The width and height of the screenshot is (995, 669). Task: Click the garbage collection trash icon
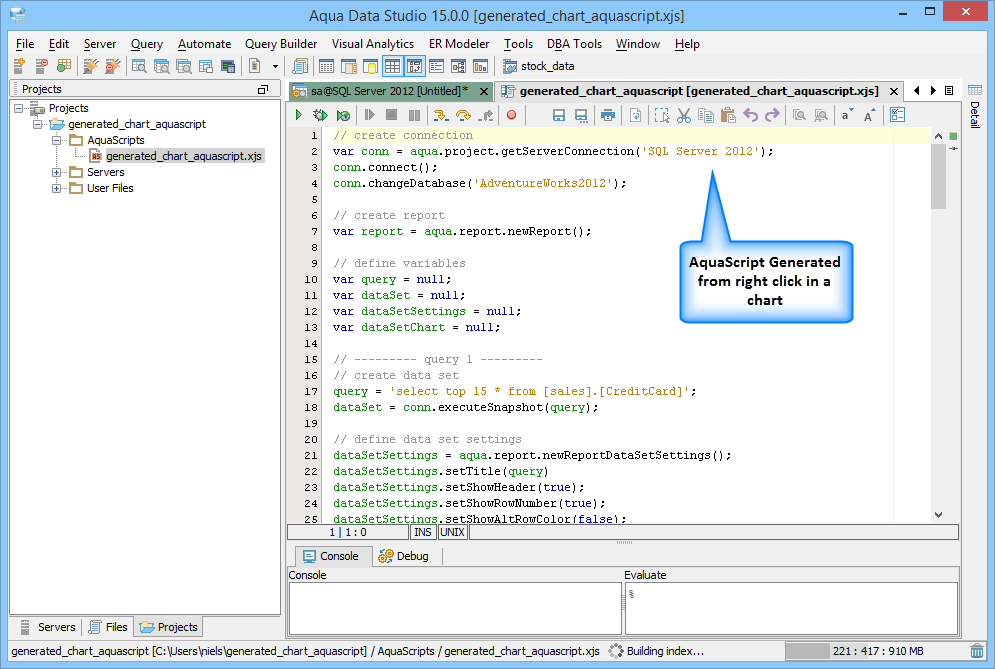pyautogui.click(x=976, y=651)
